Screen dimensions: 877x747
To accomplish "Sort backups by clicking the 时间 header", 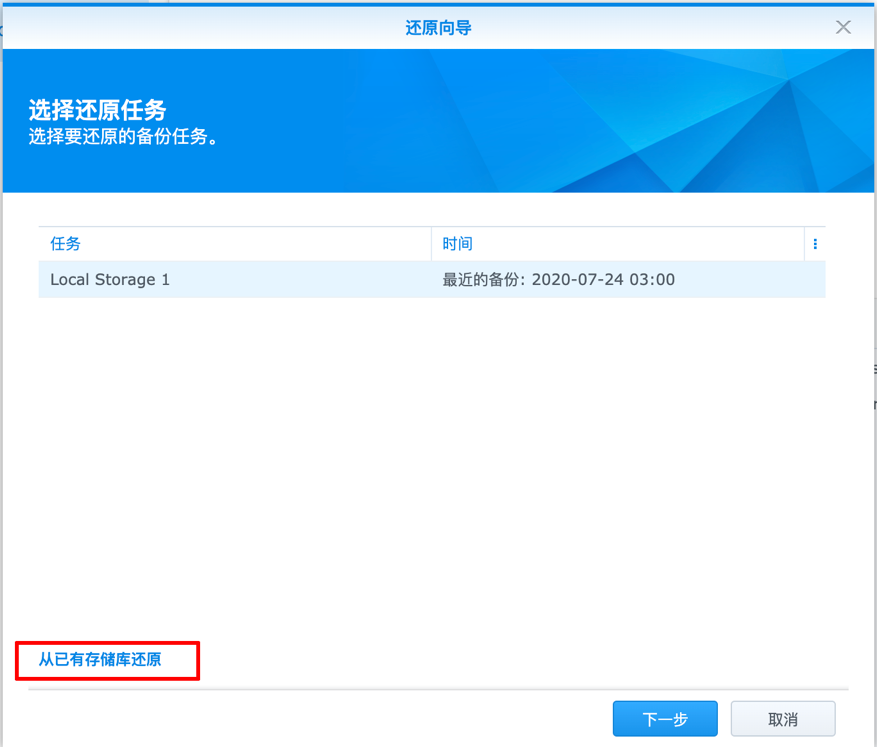I will point(457,244).
